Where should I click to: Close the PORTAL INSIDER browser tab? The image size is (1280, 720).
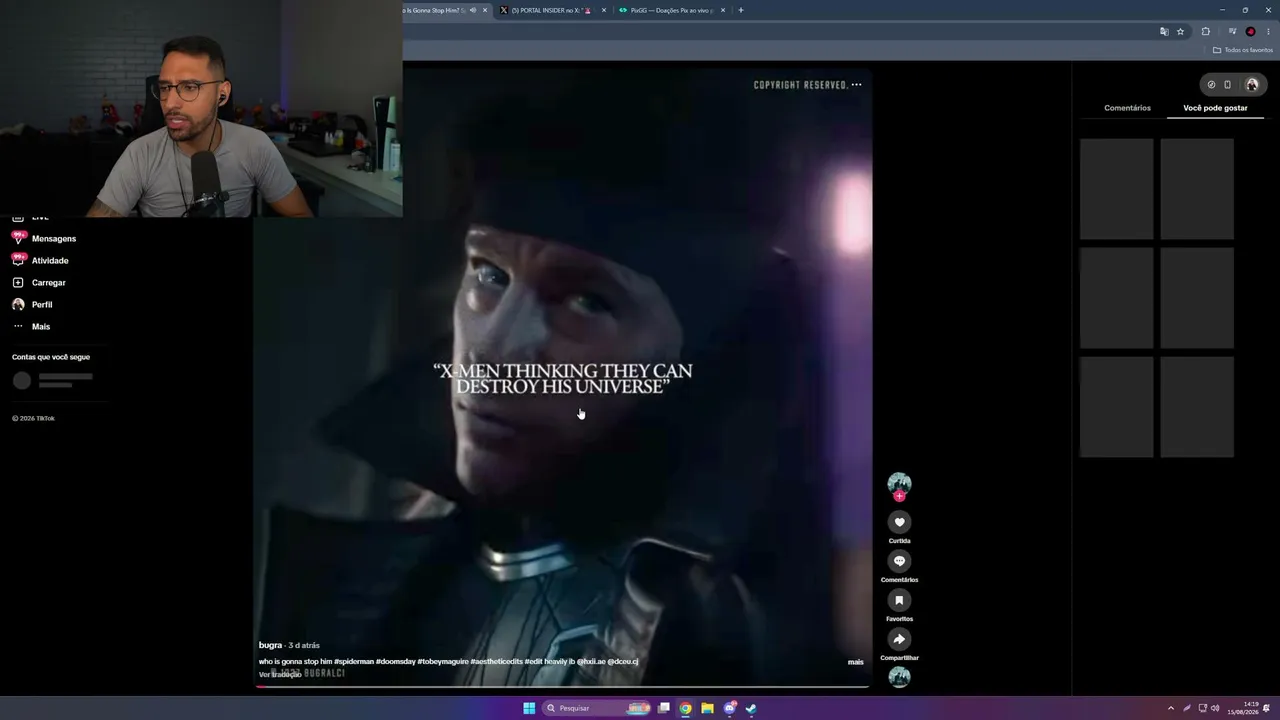point(604,10)
